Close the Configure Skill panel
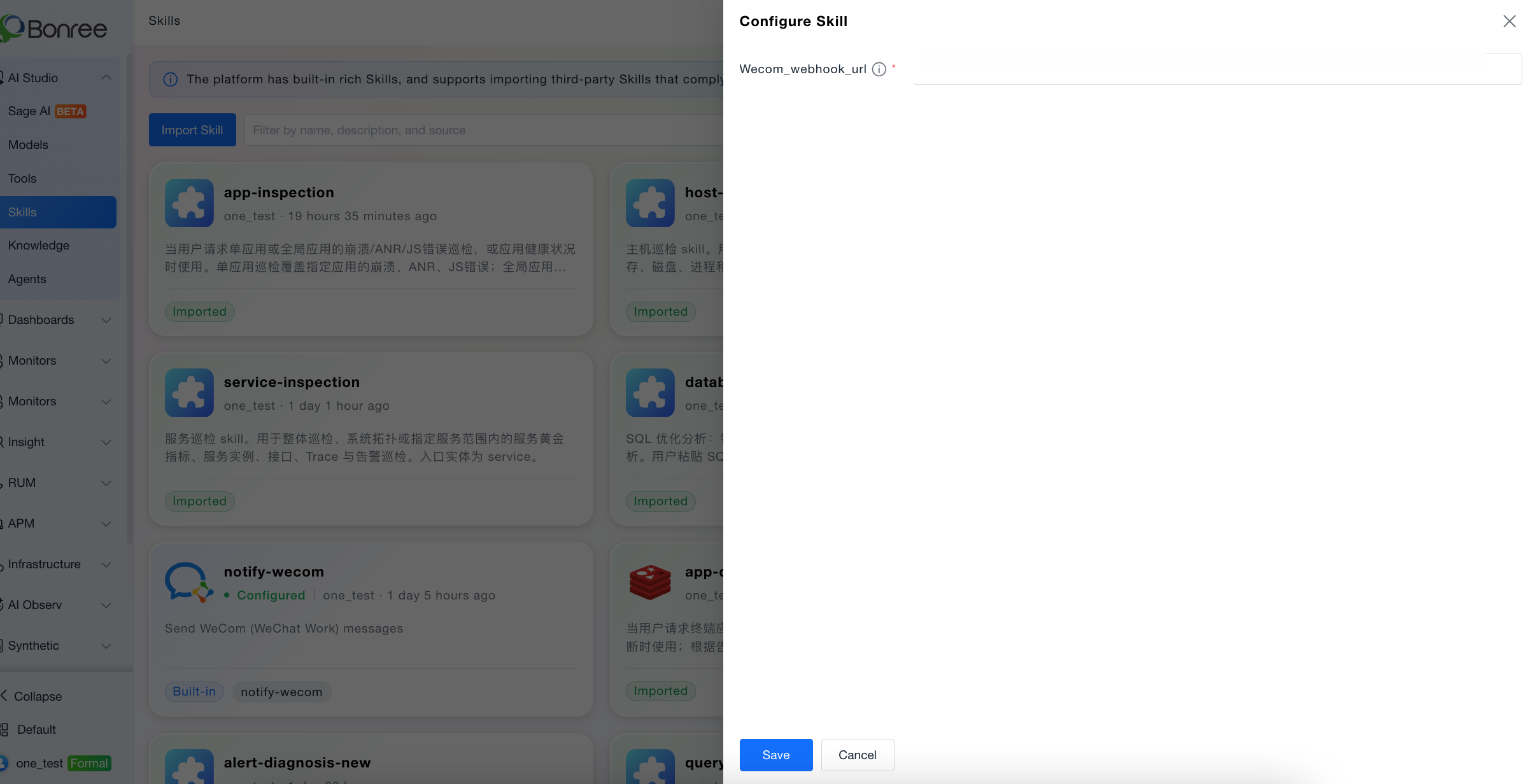Viewport: 1528px width, 784px height. point(1509,22)
